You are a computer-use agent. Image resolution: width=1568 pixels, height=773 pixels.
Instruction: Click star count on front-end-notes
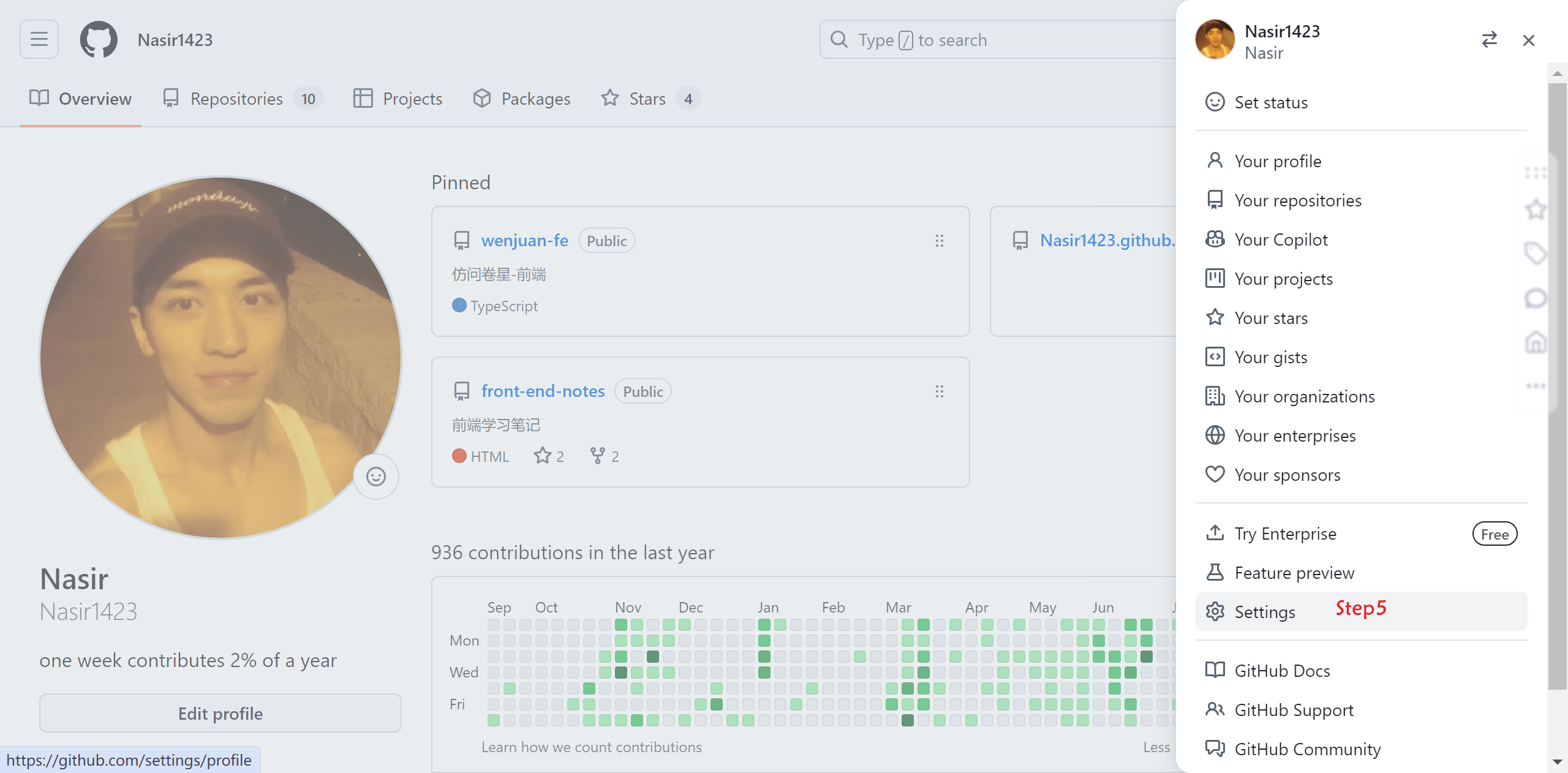[549, 456]
